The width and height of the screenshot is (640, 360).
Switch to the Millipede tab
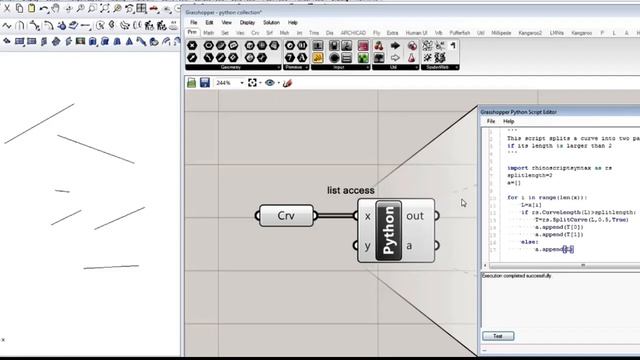[x=501, y=33]
